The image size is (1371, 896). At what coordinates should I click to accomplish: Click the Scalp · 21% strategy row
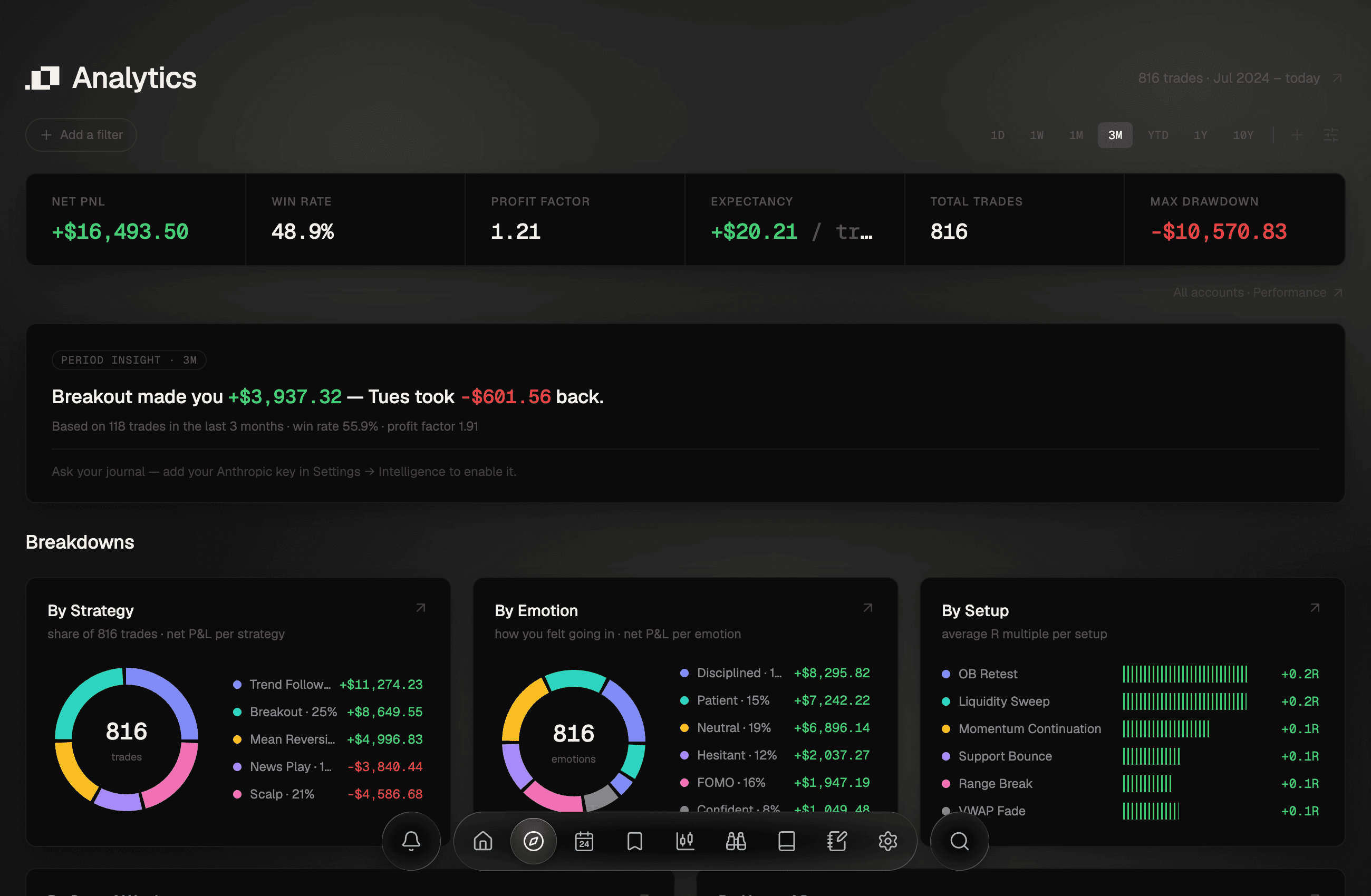point(327,794)
